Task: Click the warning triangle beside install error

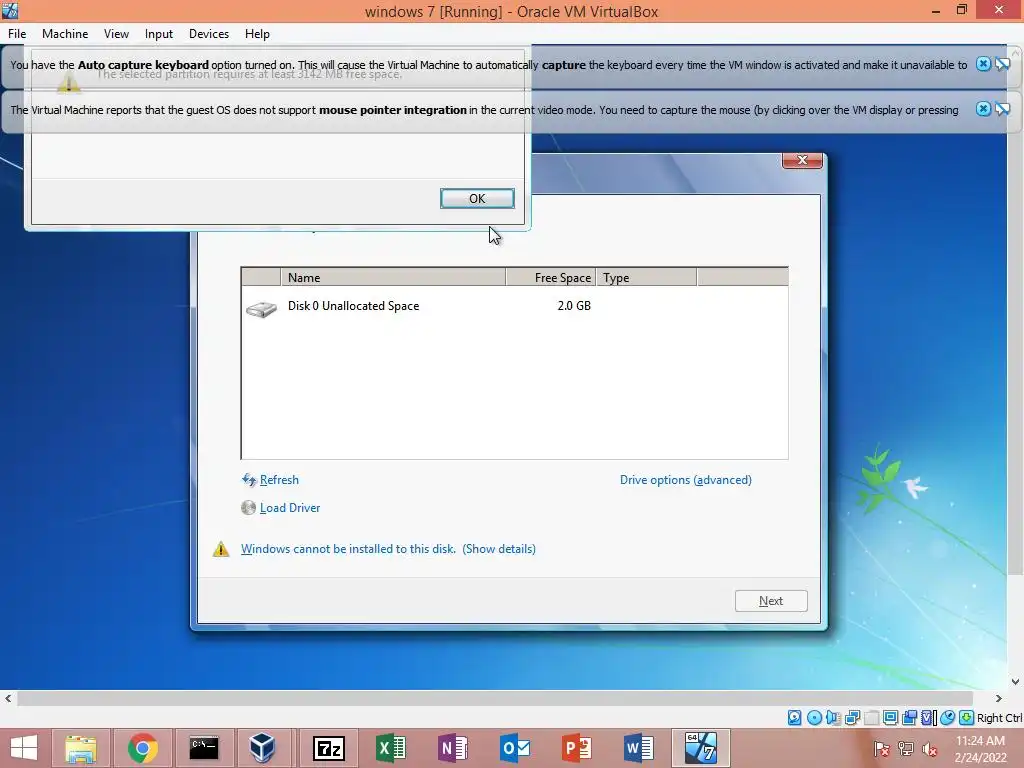Action: [x=221, y=549]
